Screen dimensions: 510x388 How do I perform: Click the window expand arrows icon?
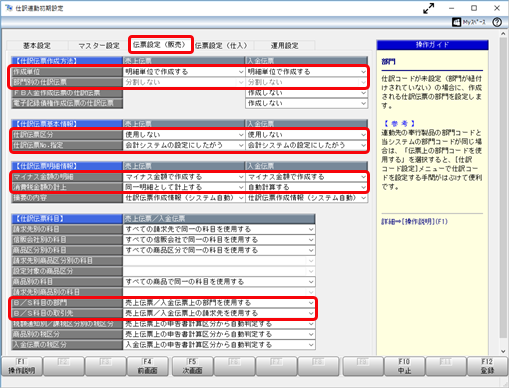pos(429,8)
